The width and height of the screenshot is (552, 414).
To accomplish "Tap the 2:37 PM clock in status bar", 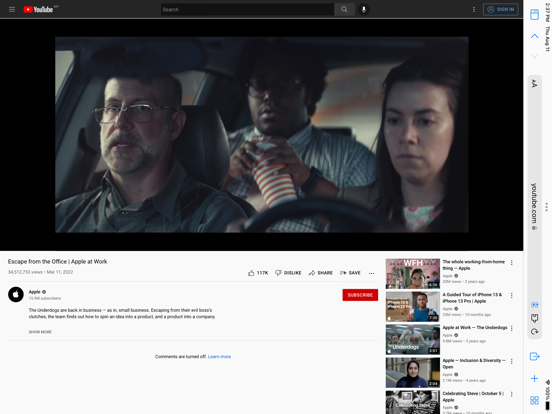I will coord(547,12).
